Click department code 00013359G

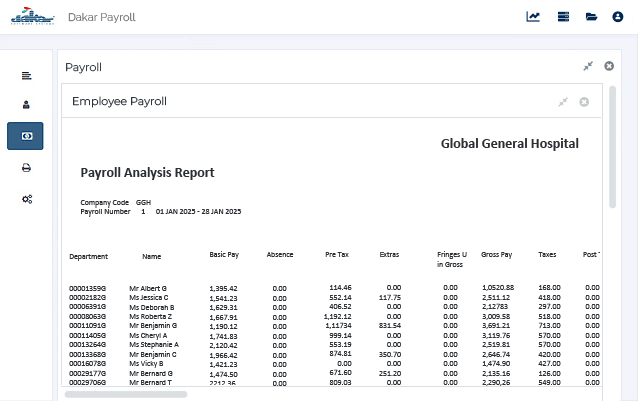[87, 289]
